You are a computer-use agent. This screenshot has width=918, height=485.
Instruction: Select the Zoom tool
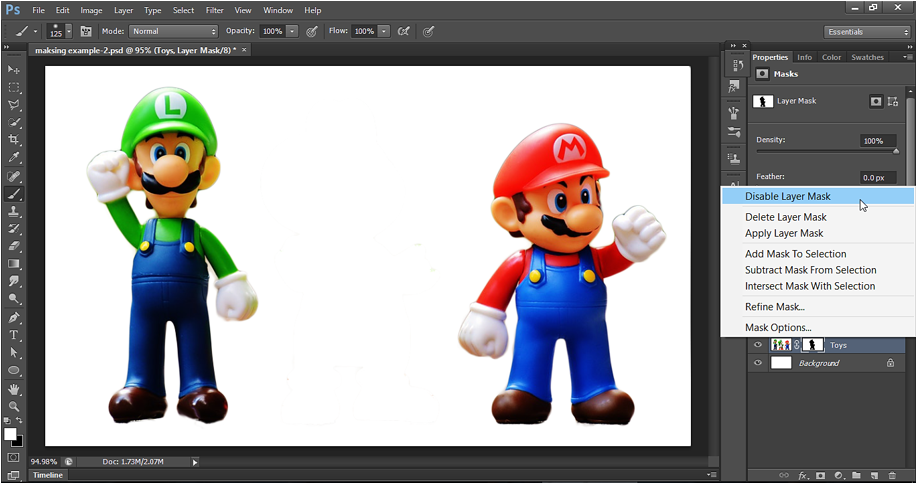[x=13, y=407]
